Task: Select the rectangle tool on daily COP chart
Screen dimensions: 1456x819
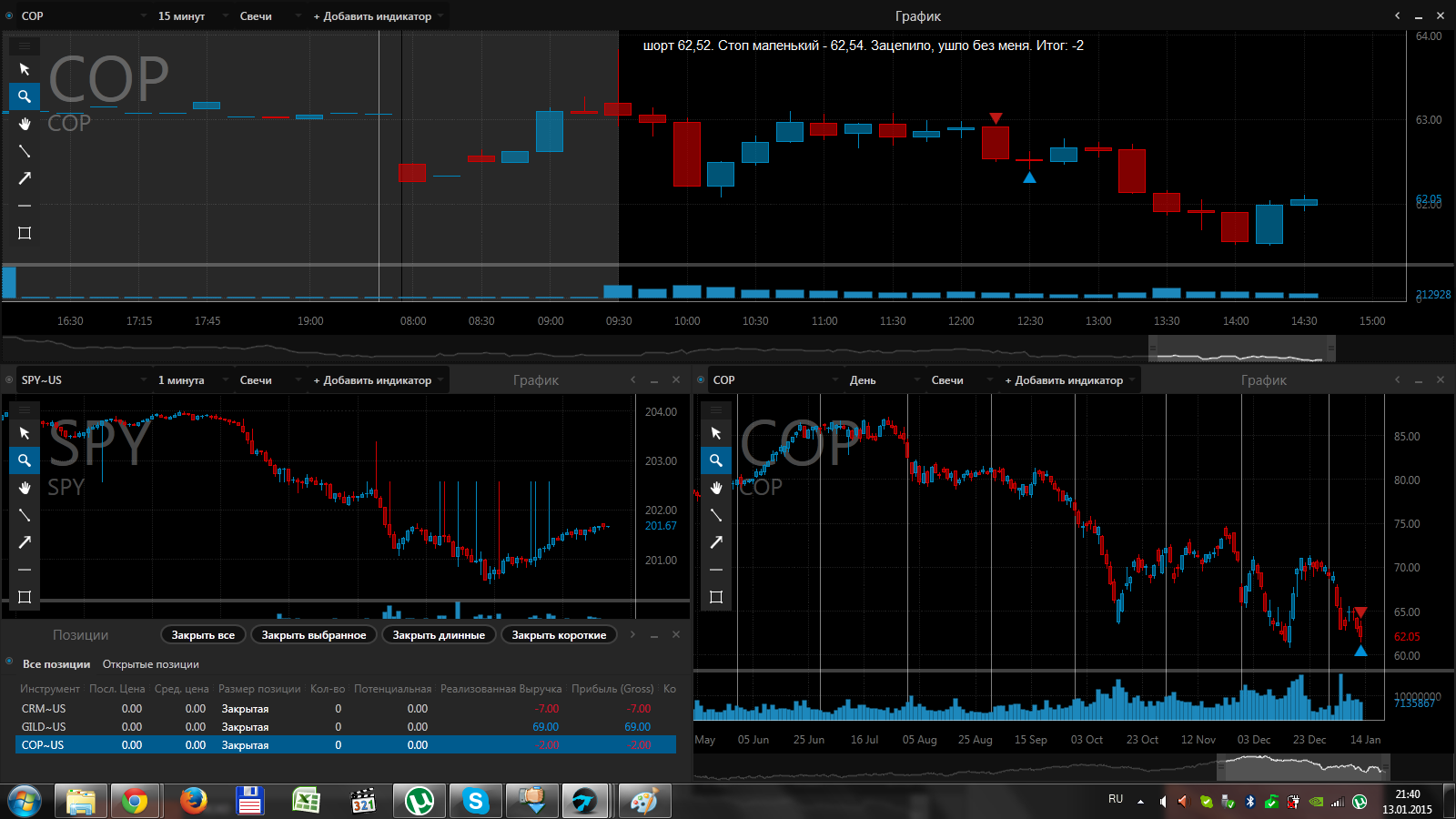Action: [716, 597]
